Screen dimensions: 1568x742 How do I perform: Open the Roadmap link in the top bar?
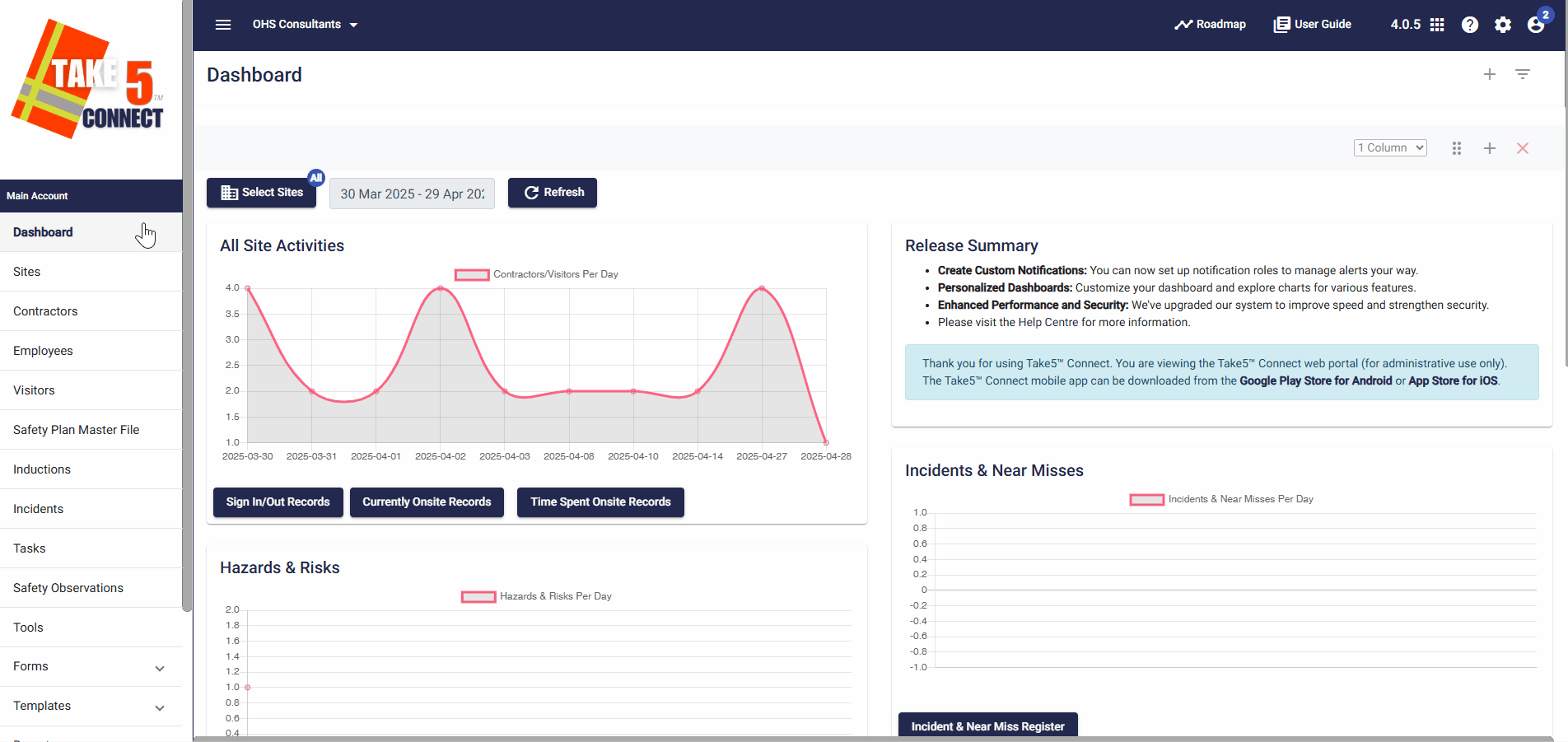tap(1210, 25)
